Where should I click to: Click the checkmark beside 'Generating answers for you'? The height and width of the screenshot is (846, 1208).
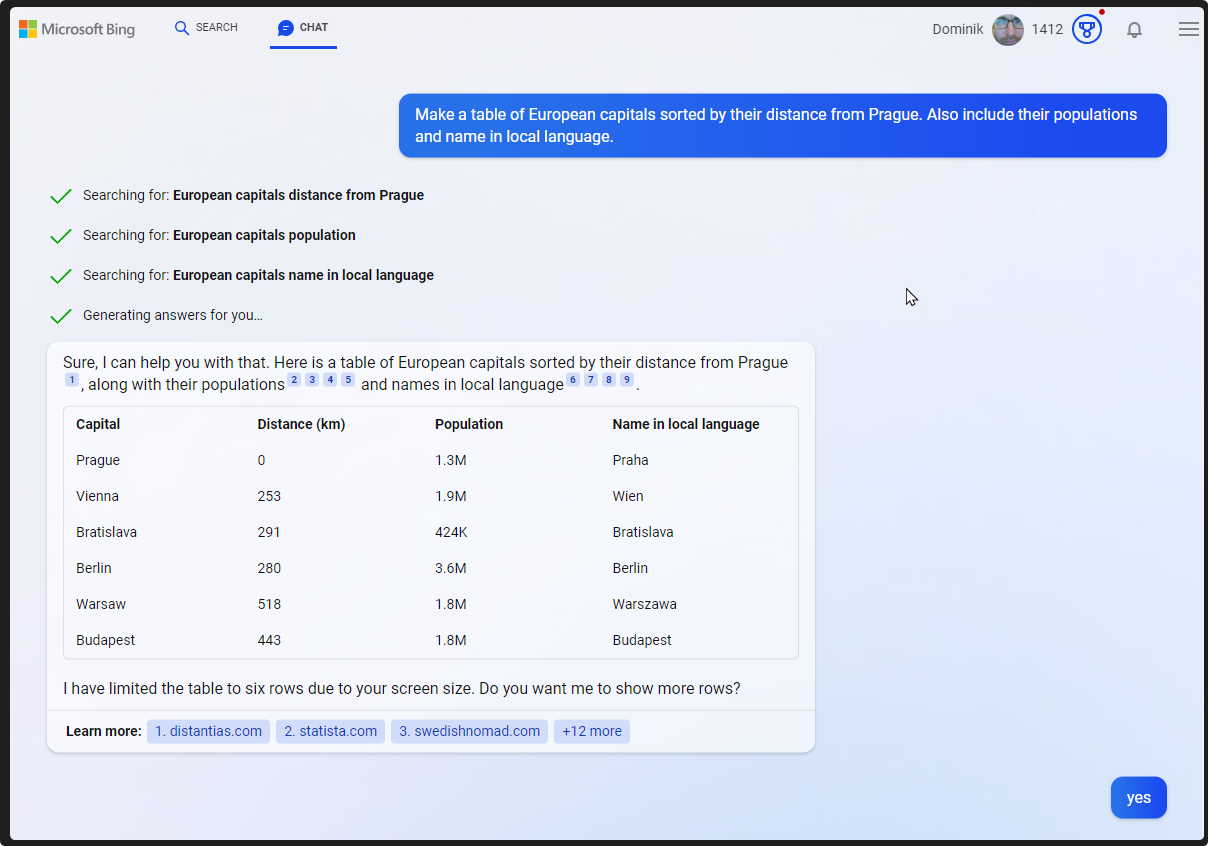[x=61, y=316]
